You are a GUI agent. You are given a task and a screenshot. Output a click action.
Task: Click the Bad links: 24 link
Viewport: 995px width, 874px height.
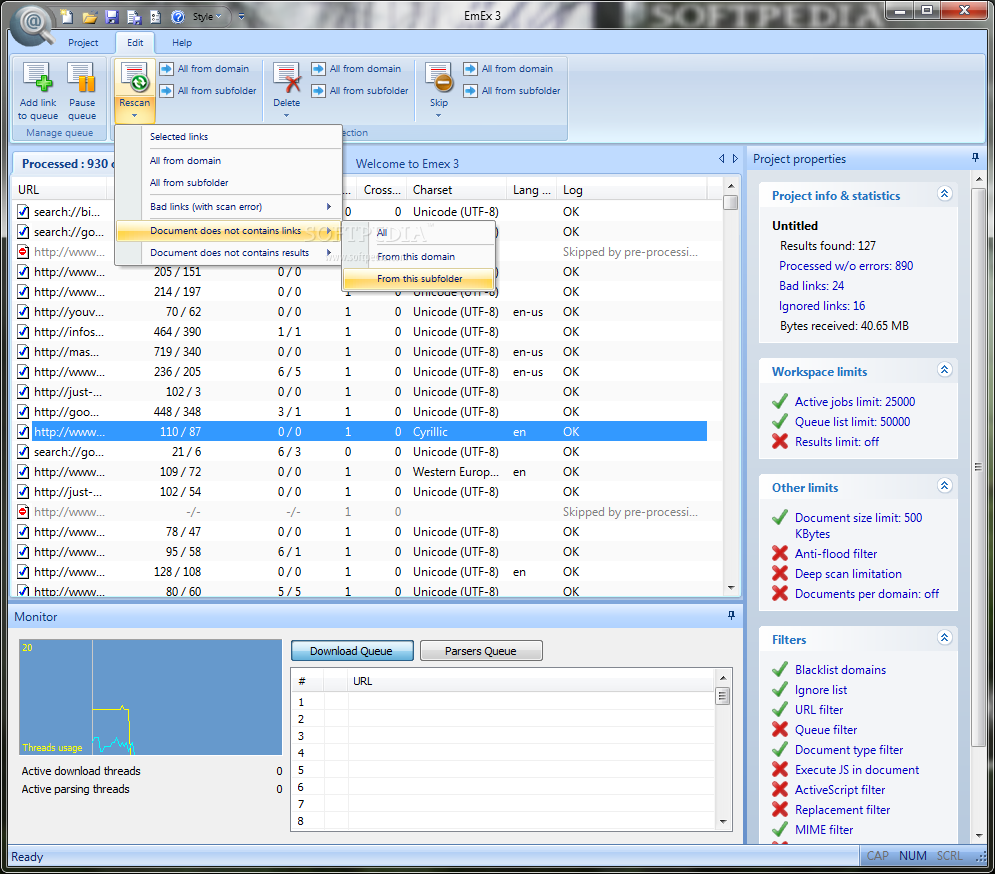pos(811,286)
